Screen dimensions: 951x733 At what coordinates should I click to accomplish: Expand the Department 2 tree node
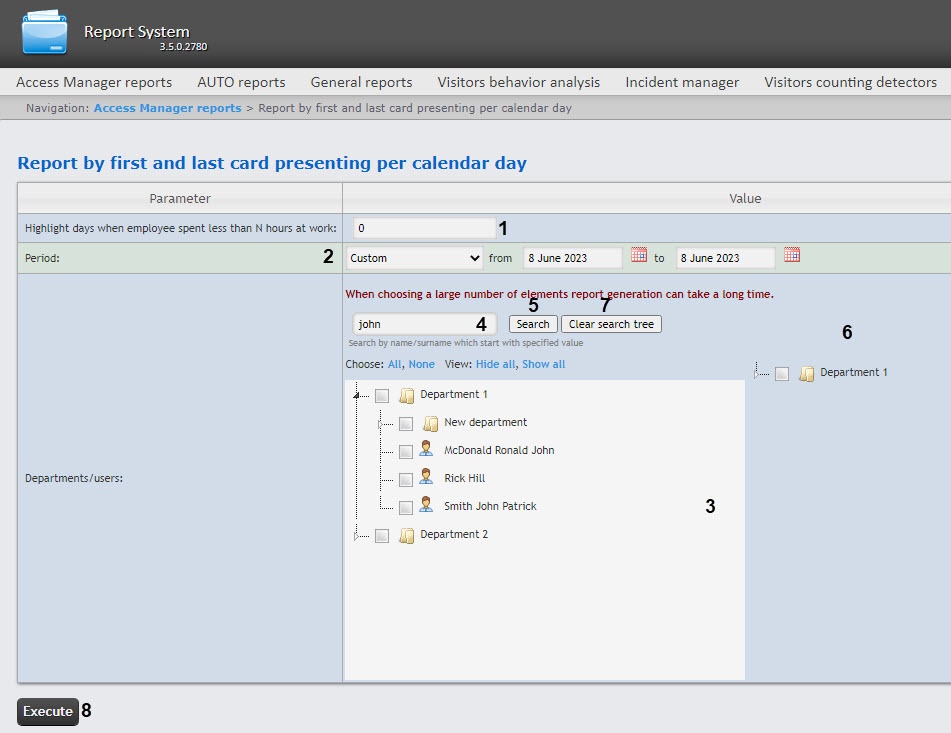[x=358, y=536]
